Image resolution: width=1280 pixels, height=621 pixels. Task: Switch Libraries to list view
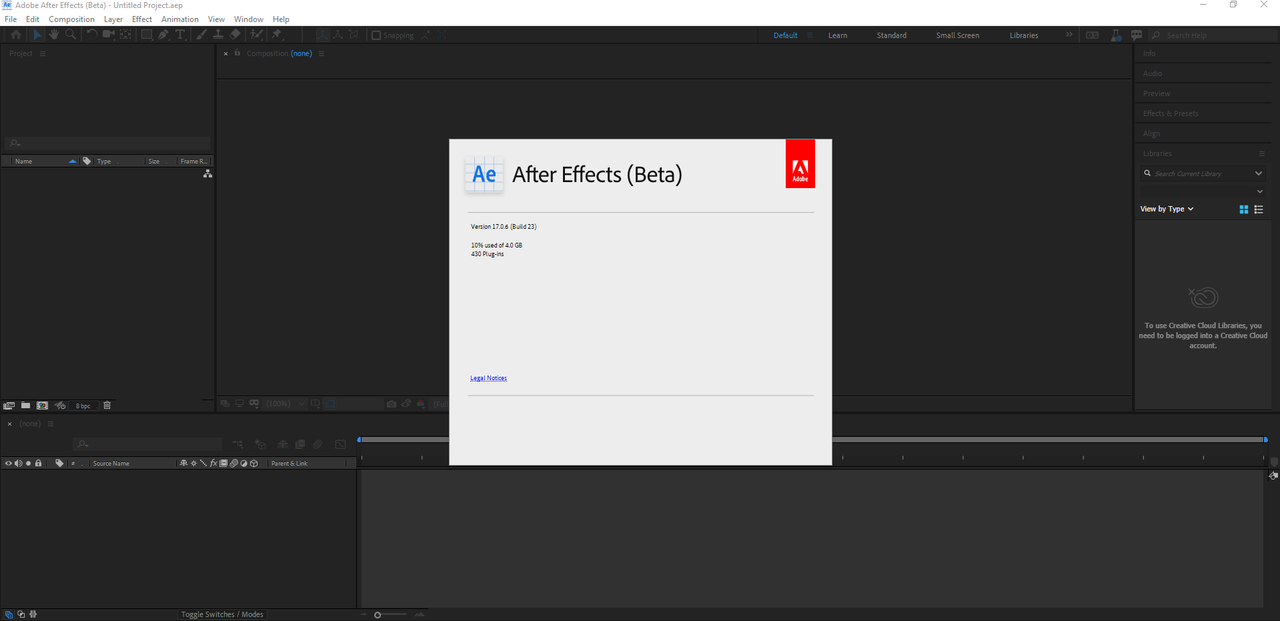click(x=1259, y=209)
